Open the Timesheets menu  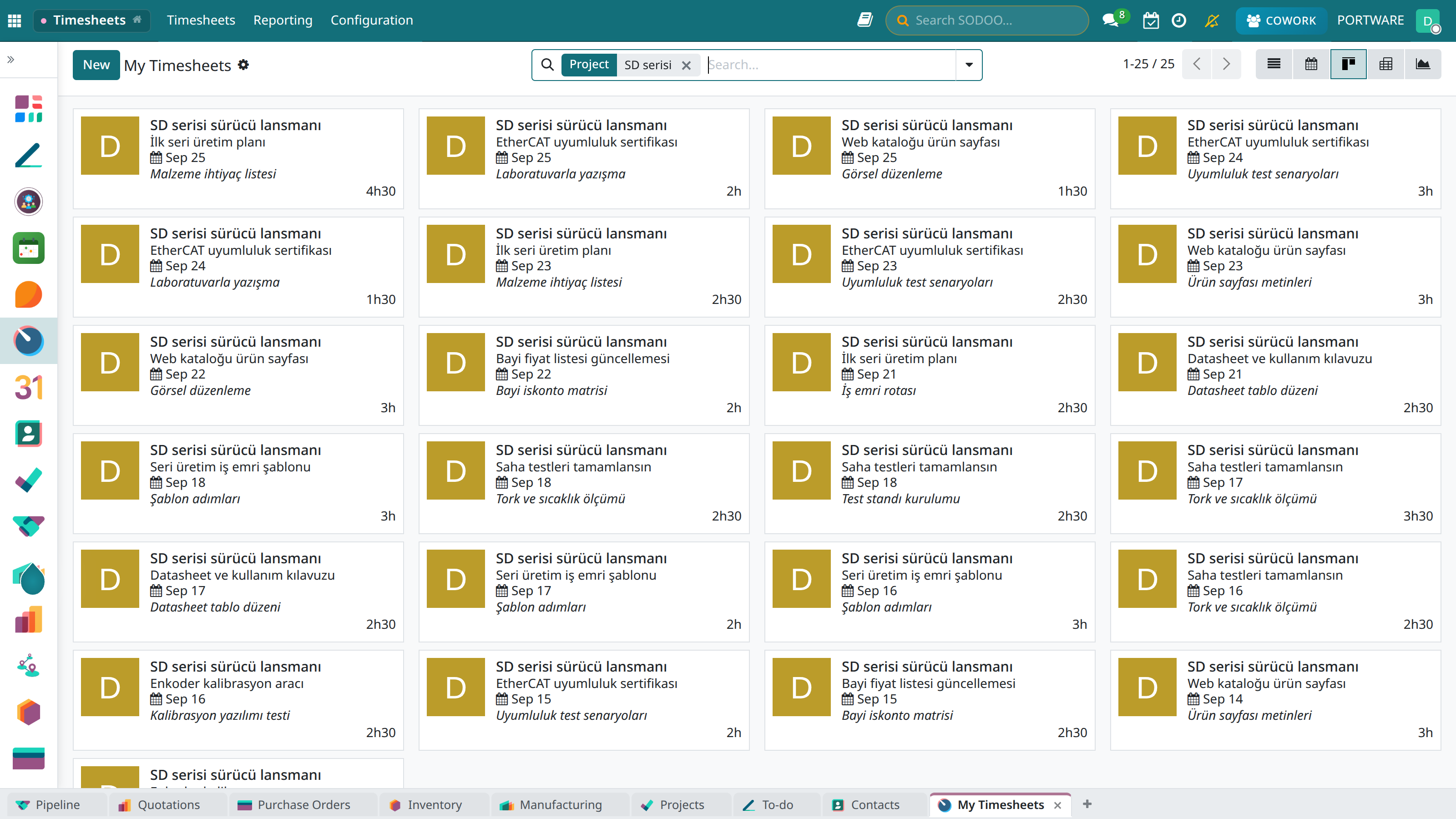201,20
